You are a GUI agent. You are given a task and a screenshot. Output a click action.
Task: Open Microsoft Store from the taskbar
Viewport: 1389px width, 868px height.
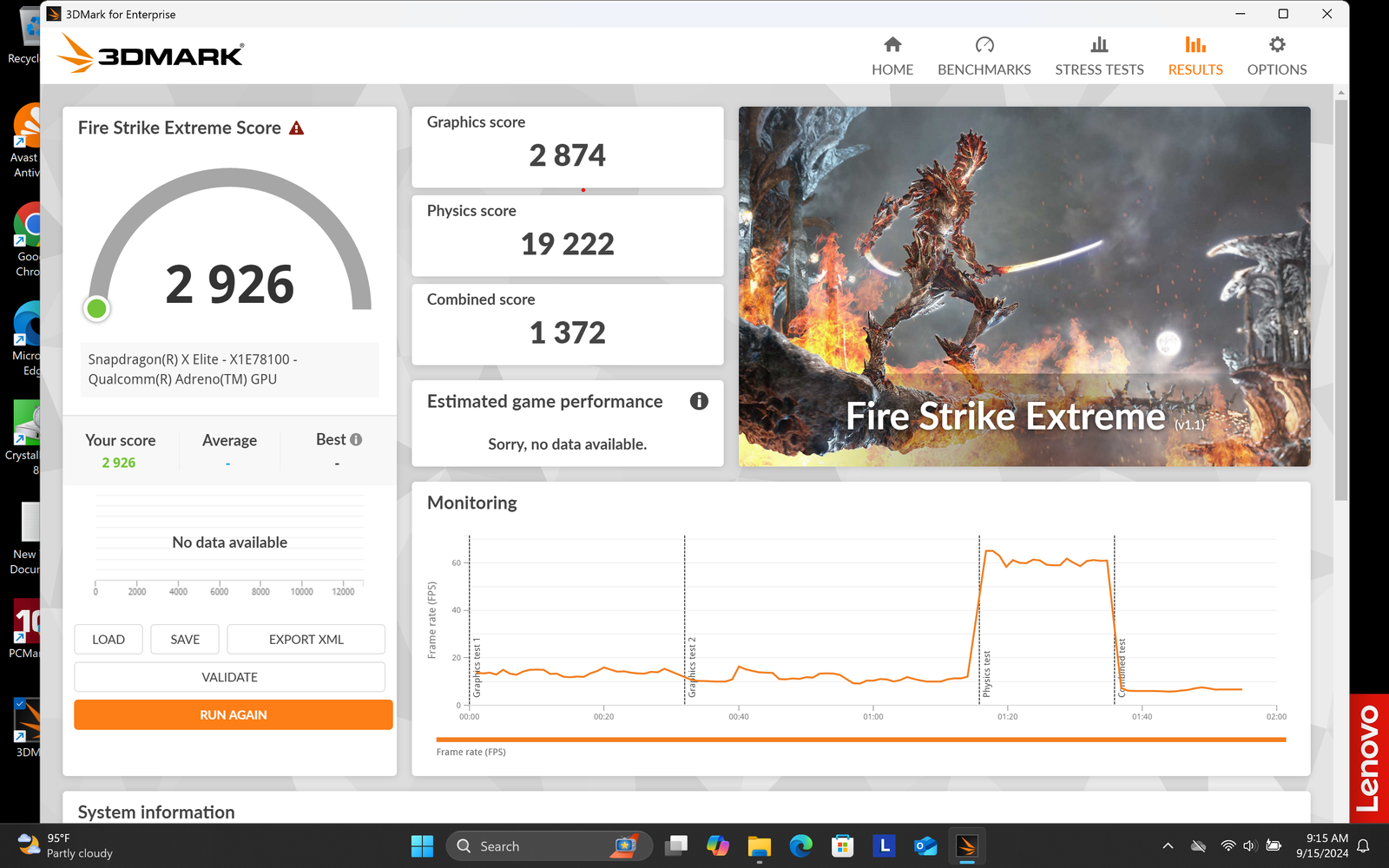(x=842, y=845)
